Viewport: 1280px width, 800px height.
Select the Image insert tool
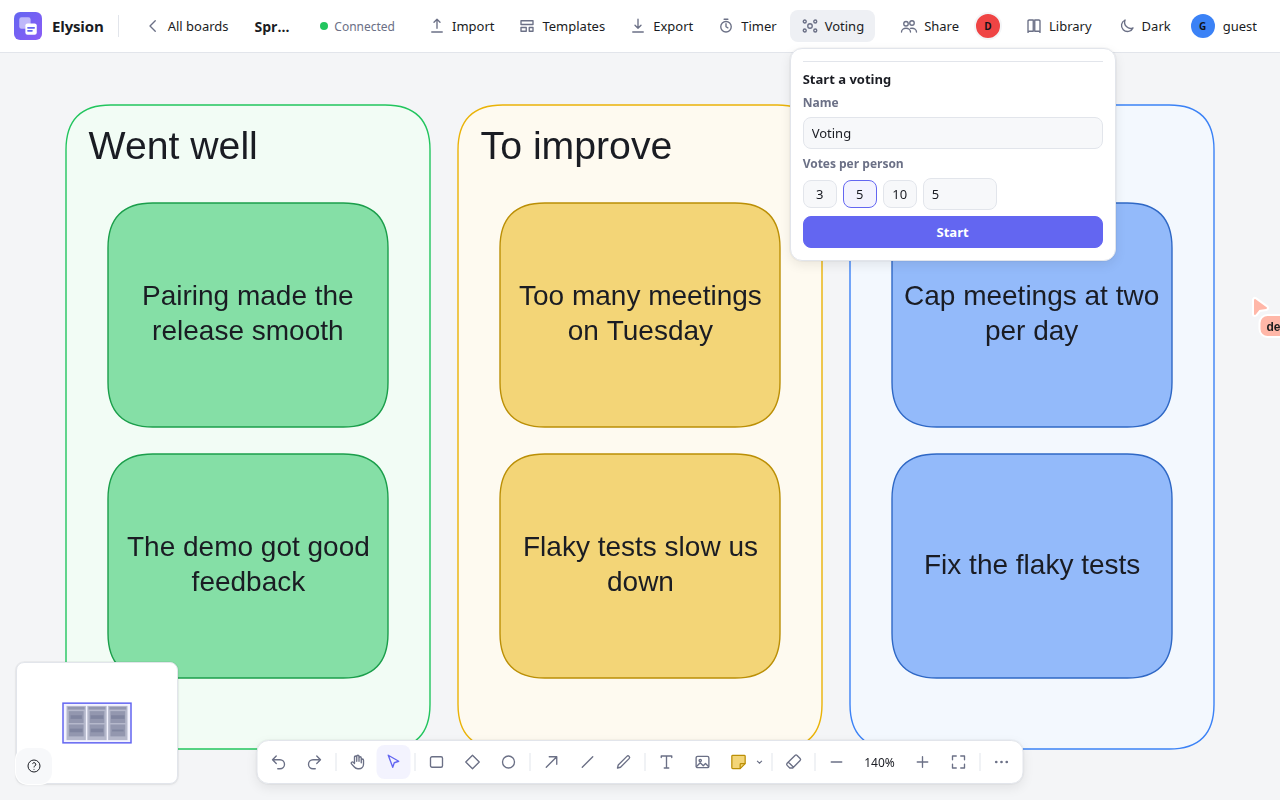pyautogui.click(x=702, y=762)
